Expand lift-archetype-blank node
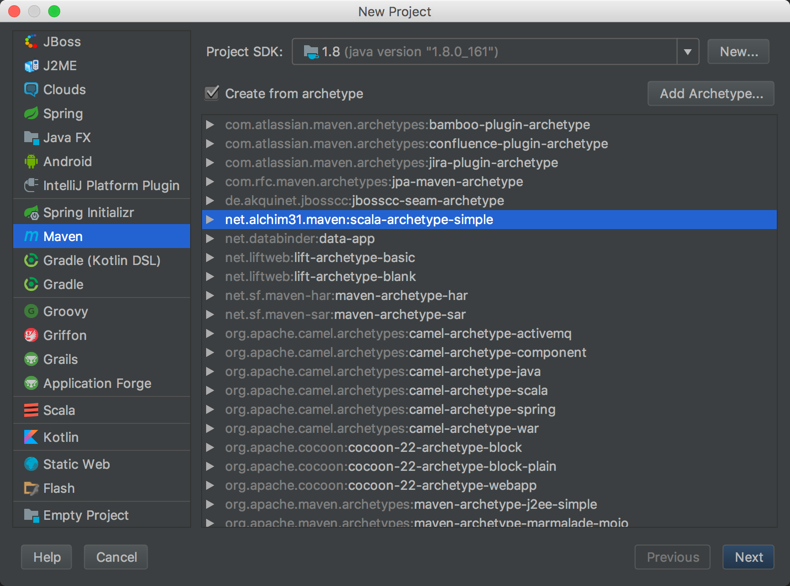Image resolution: width=790 pixels, height=586 pixels. click(210, 277)
